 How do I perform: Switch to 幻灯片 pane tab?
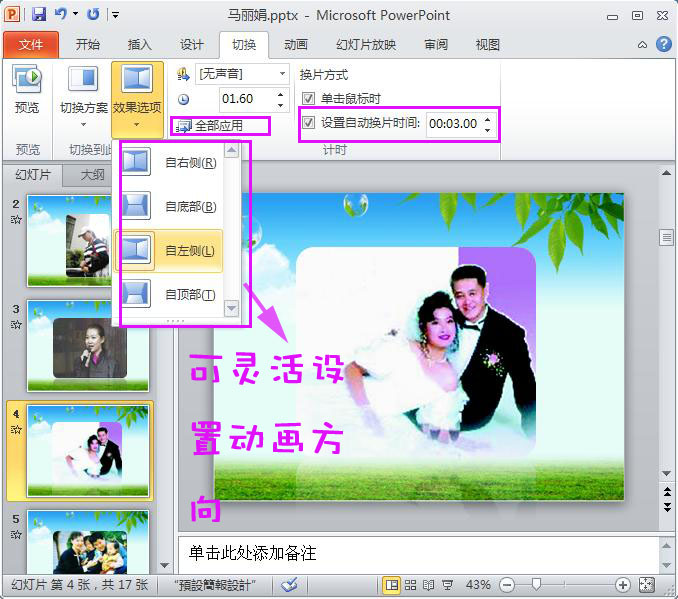[33, 175]
